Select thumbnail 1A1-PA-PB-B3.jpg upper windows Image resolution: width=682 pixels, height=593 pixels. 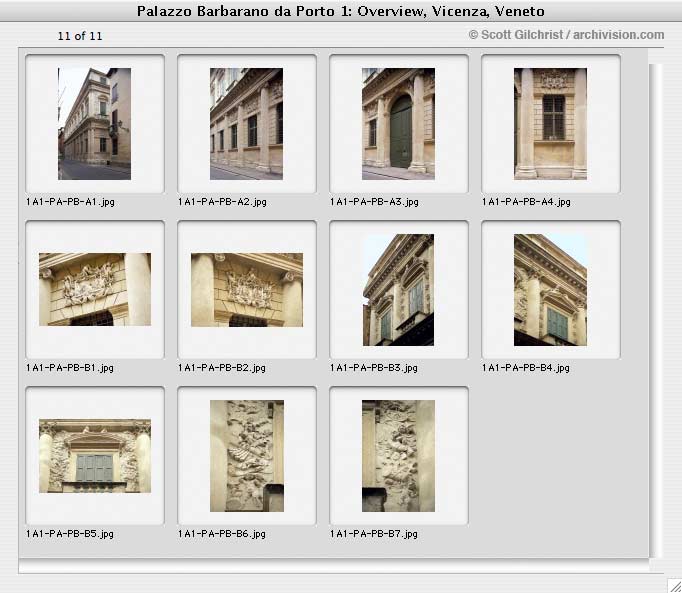coord(398,290)
